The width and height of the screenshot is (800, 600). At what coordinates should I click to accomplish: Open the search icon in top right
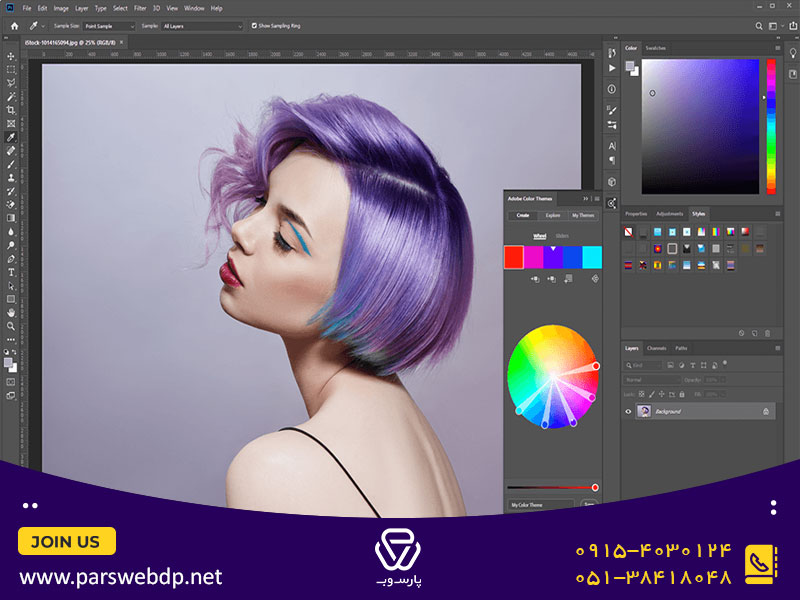point(759,26)
